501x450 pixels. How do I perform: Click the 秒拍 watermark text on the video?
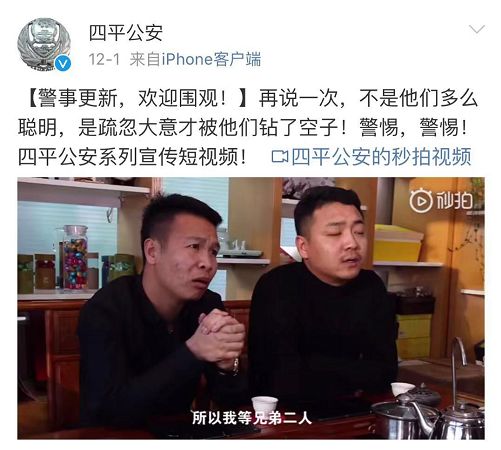coord(454,201)
